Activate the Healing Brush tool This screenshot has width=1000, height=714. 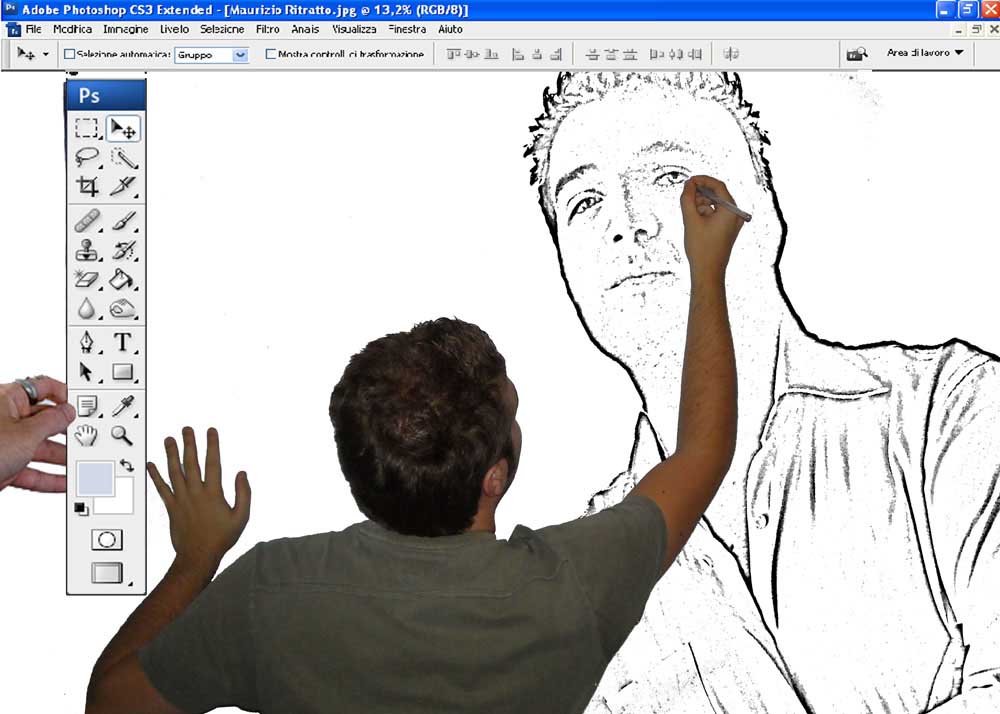(x=87, y=221)
